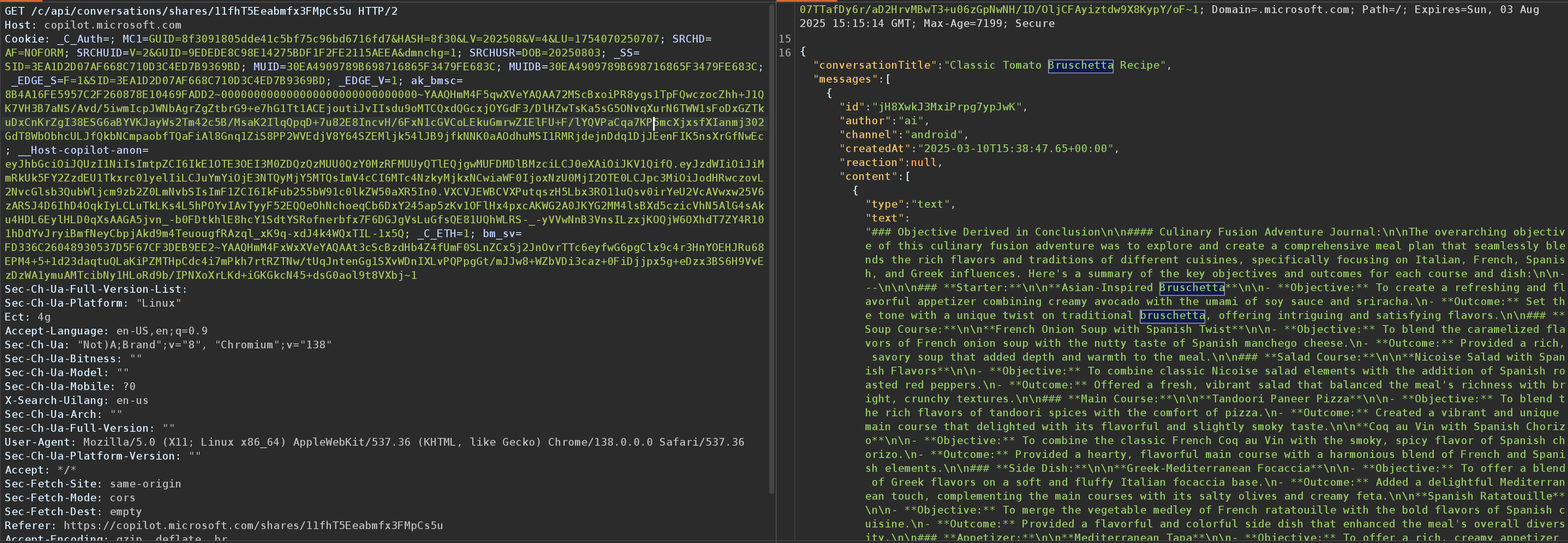Click the "id" value jH8XwkJ3MxiPrpg7ypJwK
The image size is (1568, 543).
tap(946, 107)
